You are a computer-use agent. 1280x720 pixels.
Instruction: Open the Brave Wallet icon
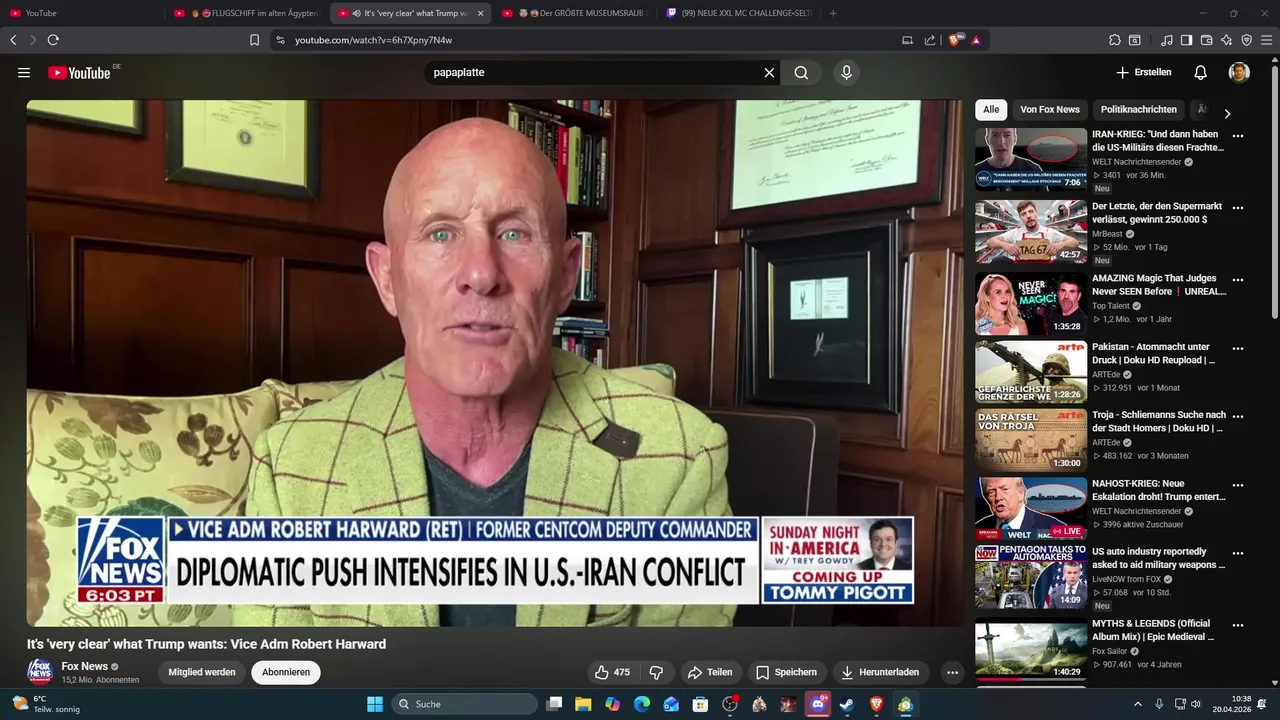tap(1206, 40)
